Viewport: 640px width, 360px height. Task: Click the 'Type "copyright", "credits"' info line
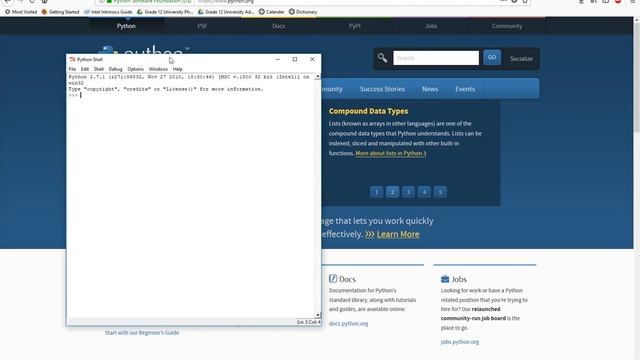pyautogui.click(x=166, y=89)
